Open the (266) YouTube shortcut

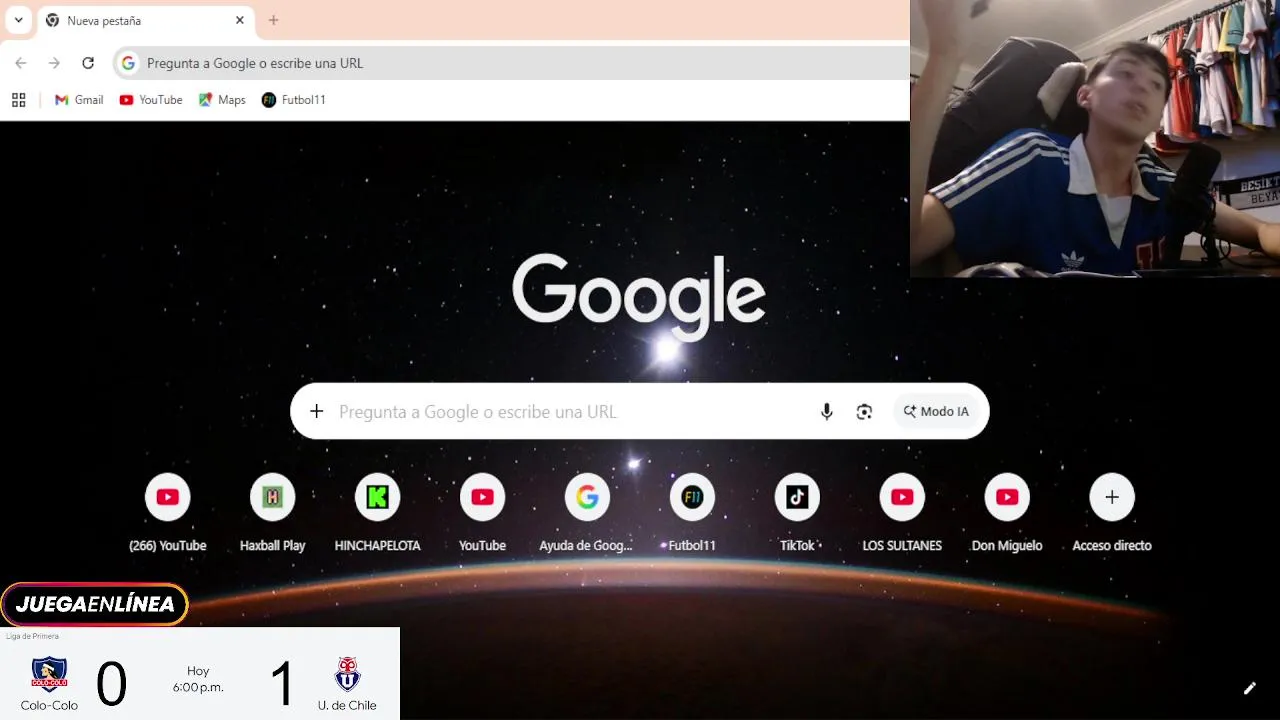(x=168, y=513)
